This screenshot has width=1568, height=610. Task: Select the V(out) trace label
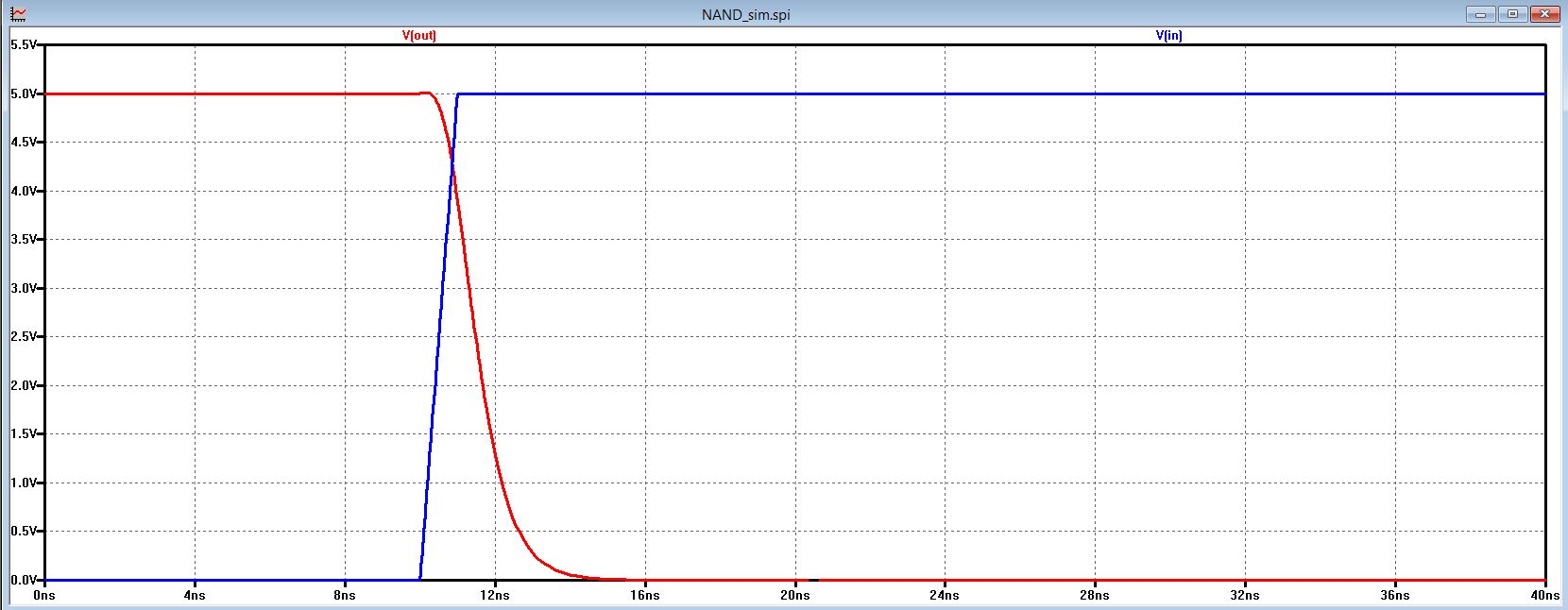[419, 35]
